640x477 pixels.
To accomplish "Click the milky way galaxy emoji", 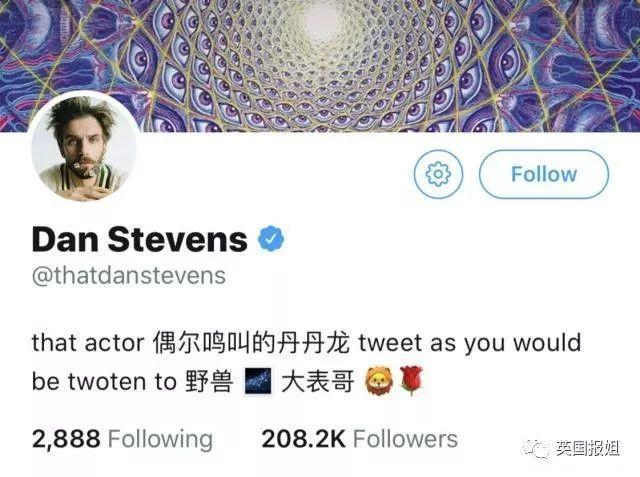I will (x=258, y=381).
